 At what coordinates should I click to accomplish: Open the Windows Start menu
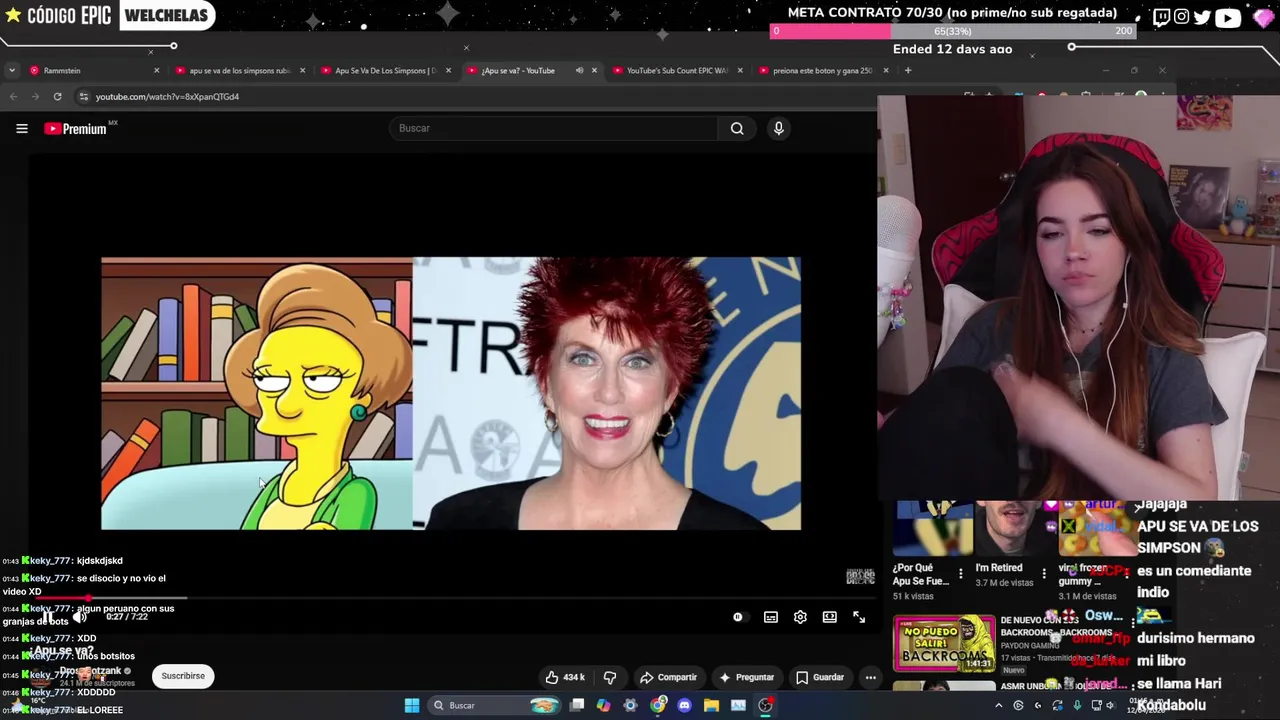pos(411,705)
